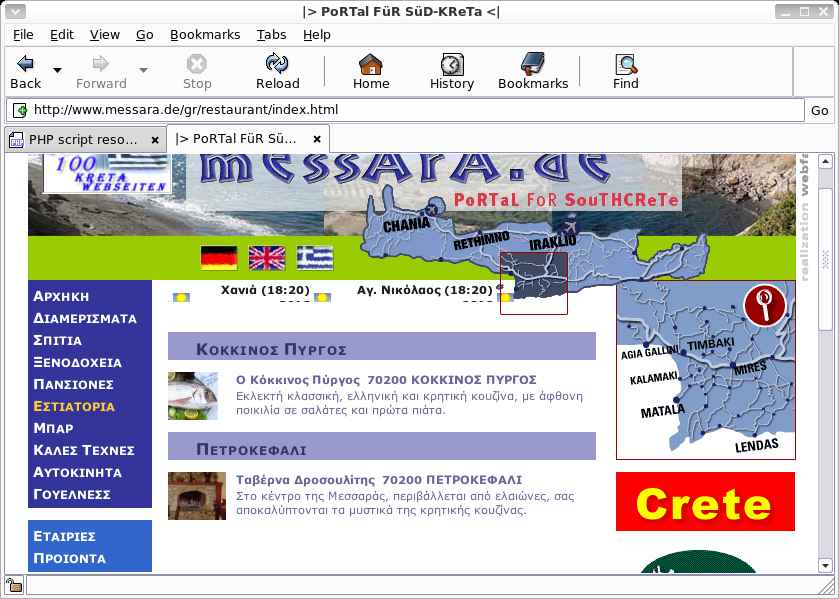The image size is (839, 599).
Task: Open the Ξενοδοχεια sidebar link
Action: point(77,362)
